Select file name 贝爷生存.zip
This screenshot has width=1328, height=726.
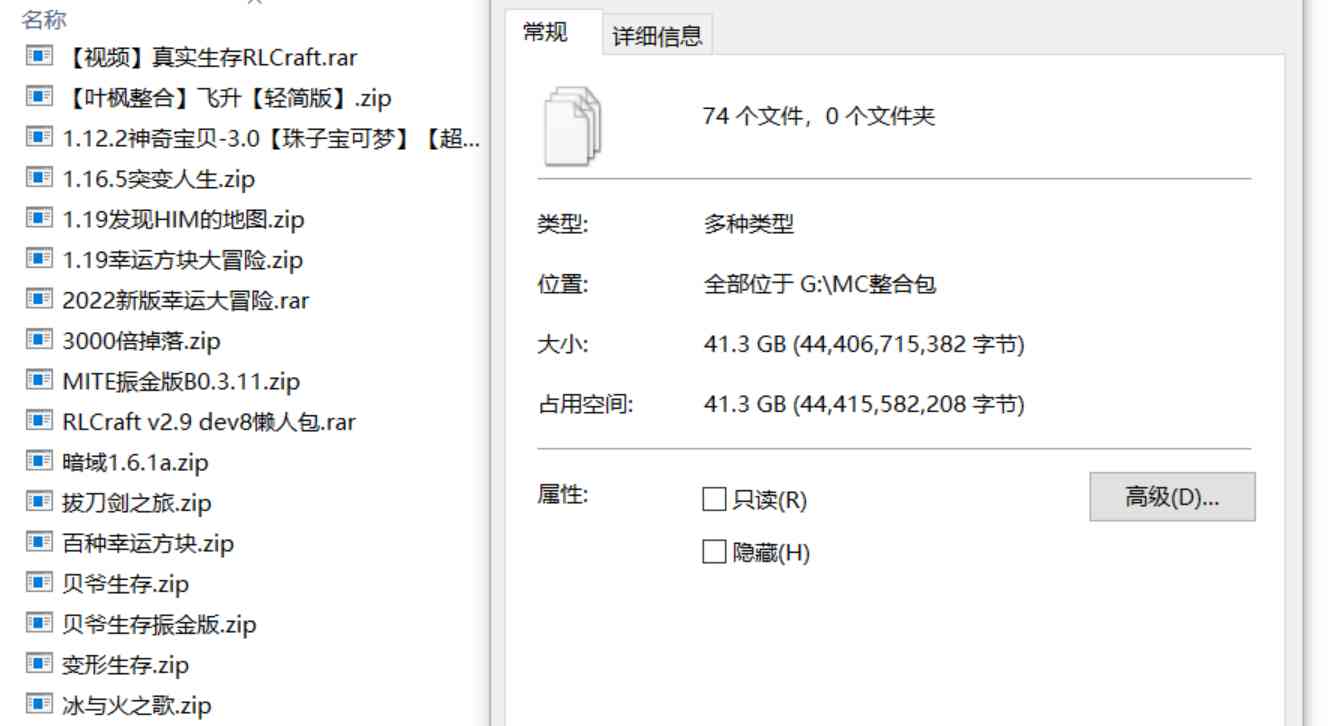pyautogui.click(x=126, y=584)
